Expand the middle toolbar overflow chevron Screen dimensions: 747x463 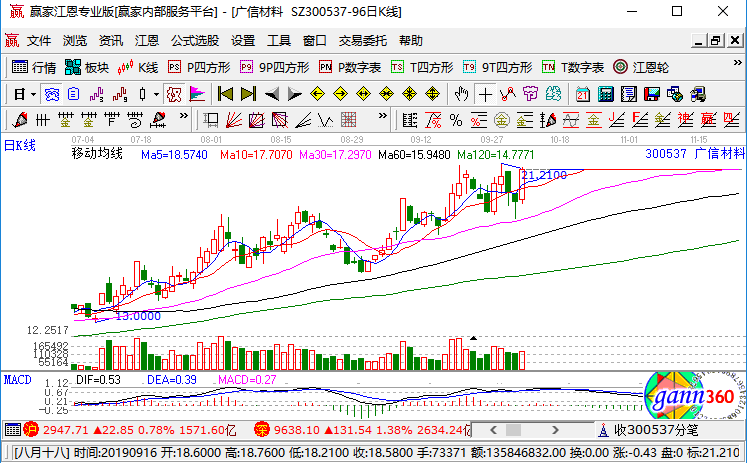coord(383,116)
